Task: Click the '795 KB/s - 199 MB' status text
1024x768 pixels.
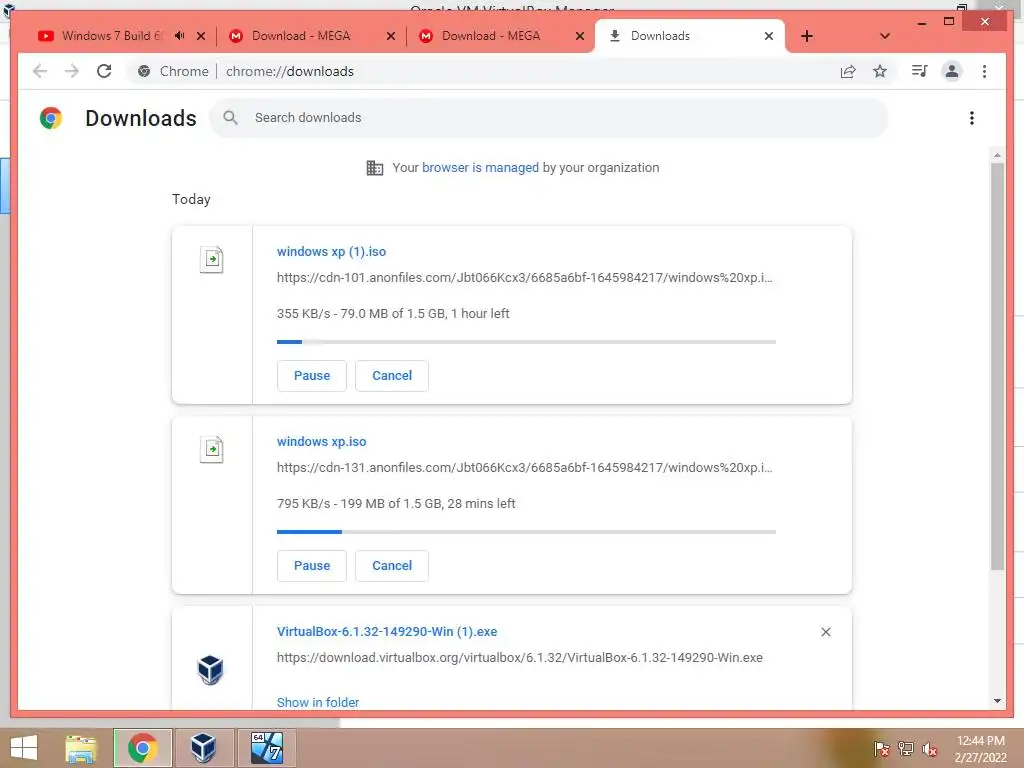Action: (x=396, y=504)
